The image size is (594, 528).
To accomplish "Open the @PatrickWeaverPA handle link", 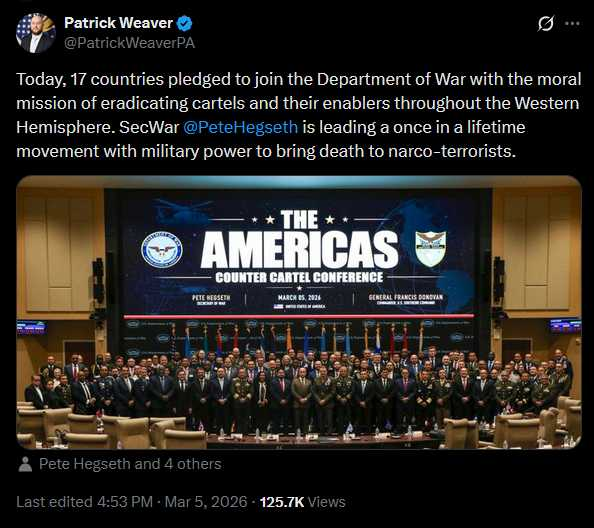I will (130, 43).
